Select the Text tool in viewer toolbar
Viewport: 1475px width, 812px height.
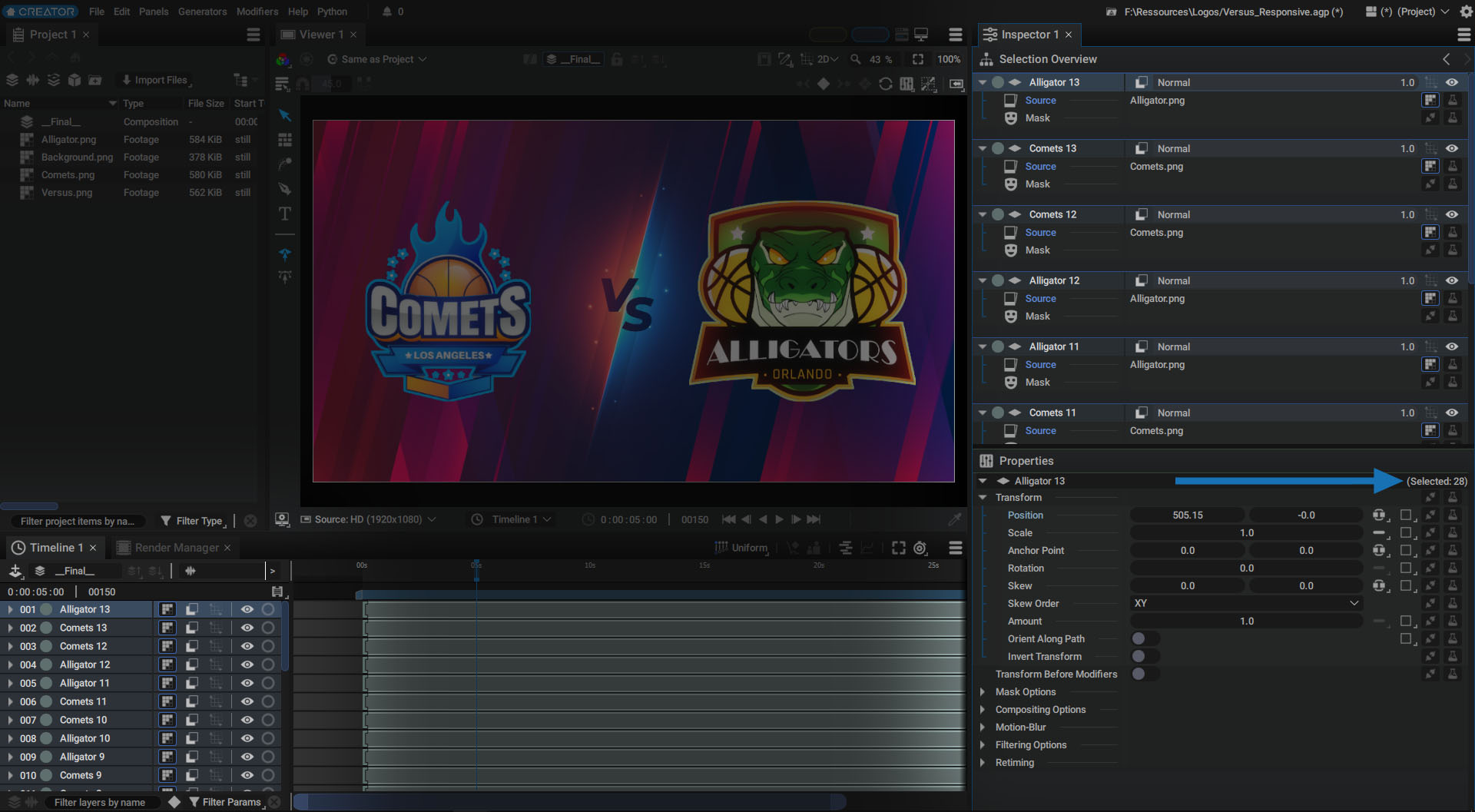click(284, 214)
